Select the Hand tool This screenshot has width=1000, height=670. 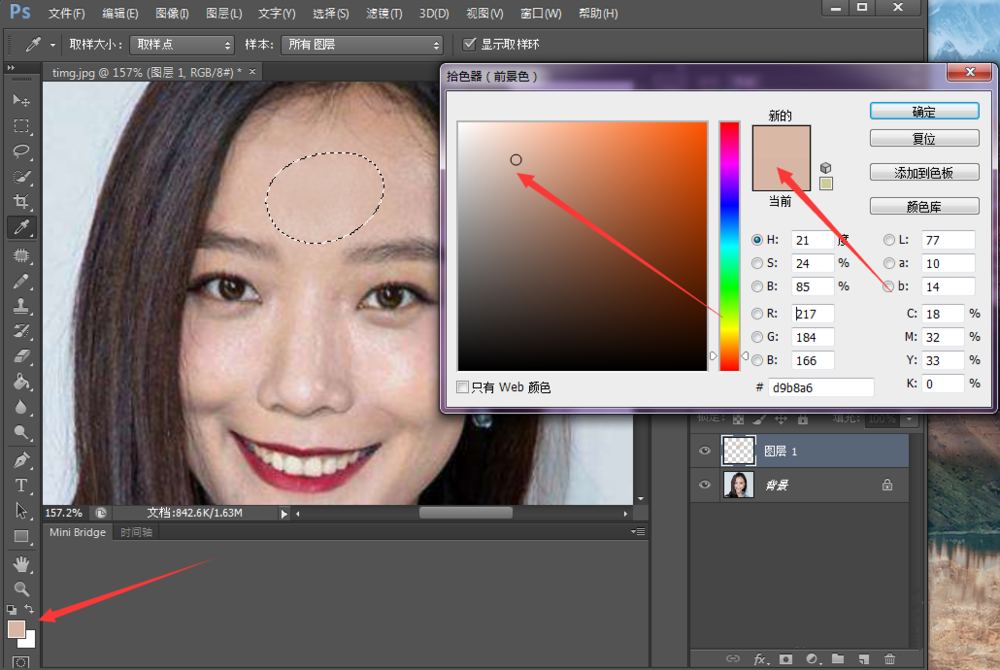(21, 564)
